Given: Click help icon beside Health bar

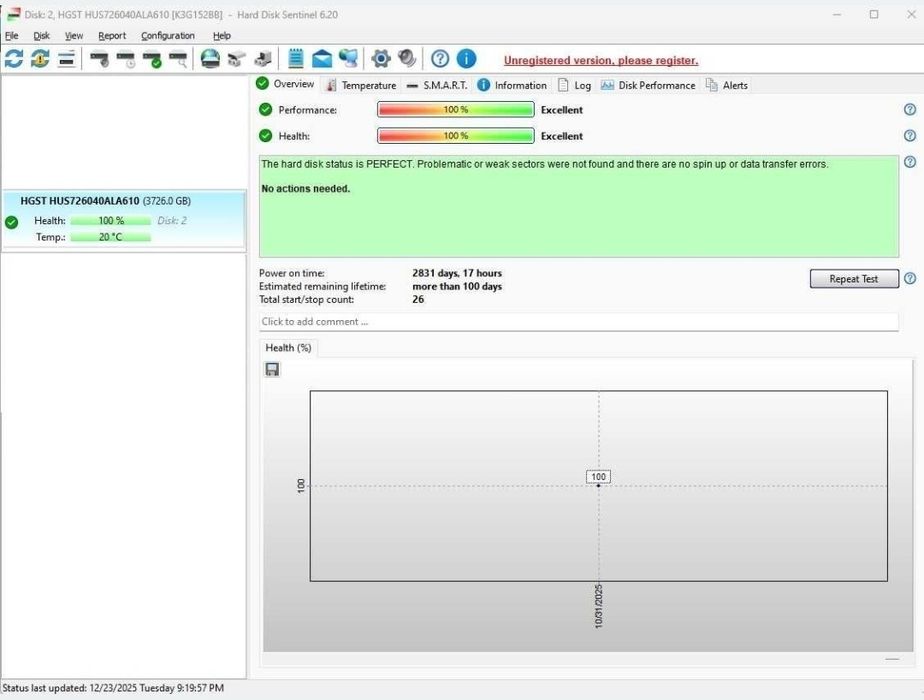Looking at the screenshot, I should 910,136.
